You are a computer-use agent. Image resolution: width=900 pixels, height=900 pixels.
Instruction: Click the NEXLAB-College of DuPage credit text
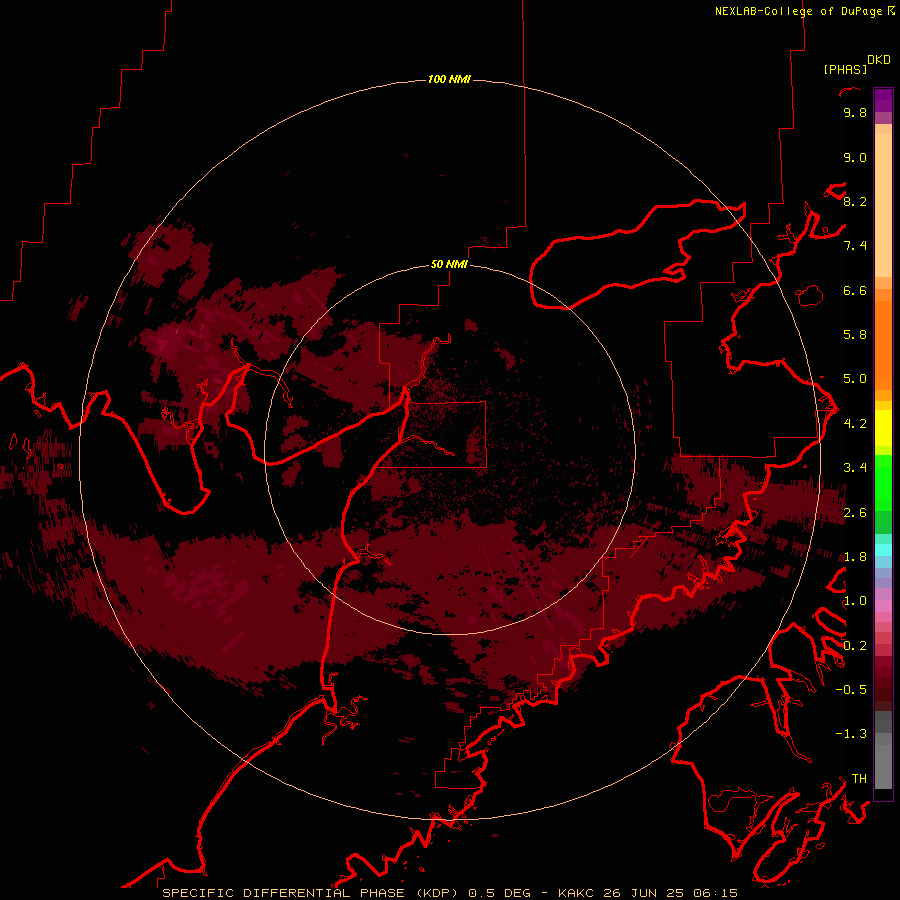coord(805,11)
